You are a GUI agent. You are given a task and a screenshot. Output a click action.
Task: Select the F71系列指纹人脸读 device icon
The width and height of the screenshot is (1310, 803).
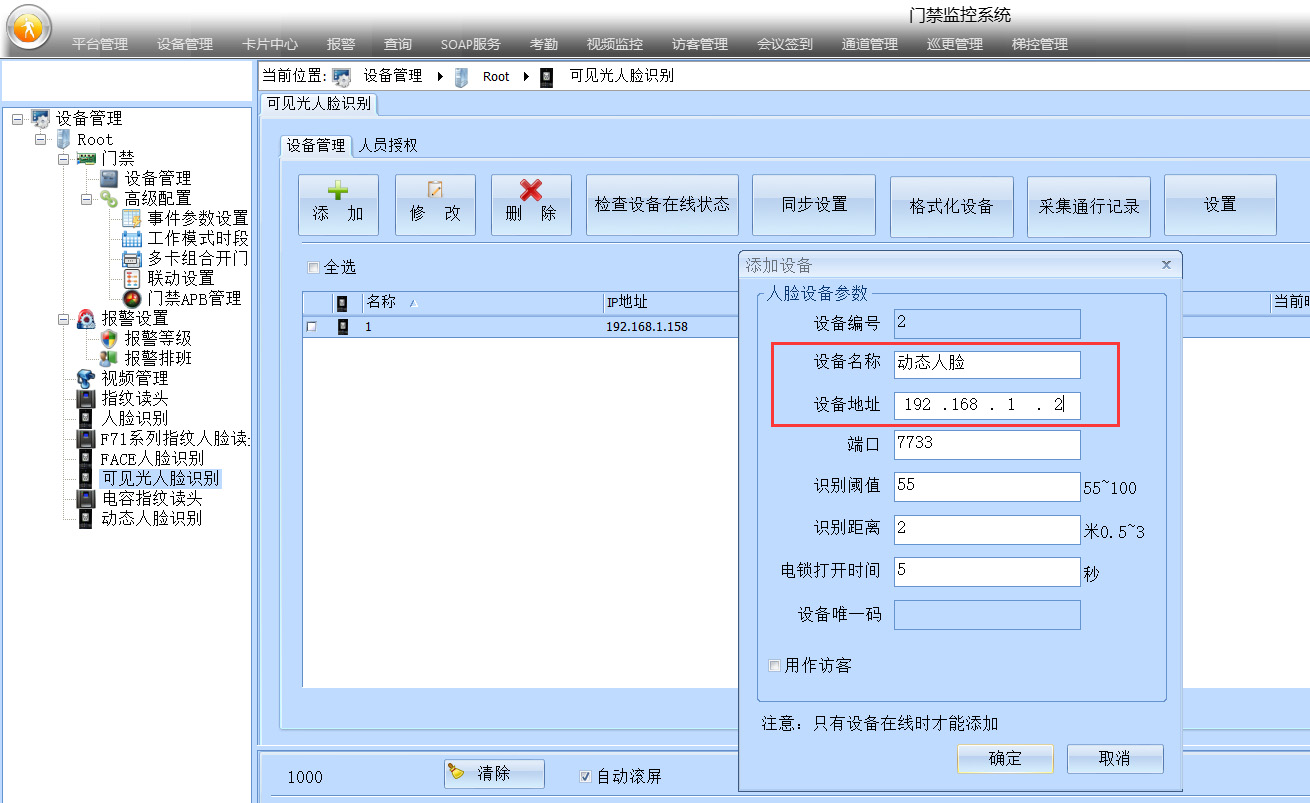[86, 438]
